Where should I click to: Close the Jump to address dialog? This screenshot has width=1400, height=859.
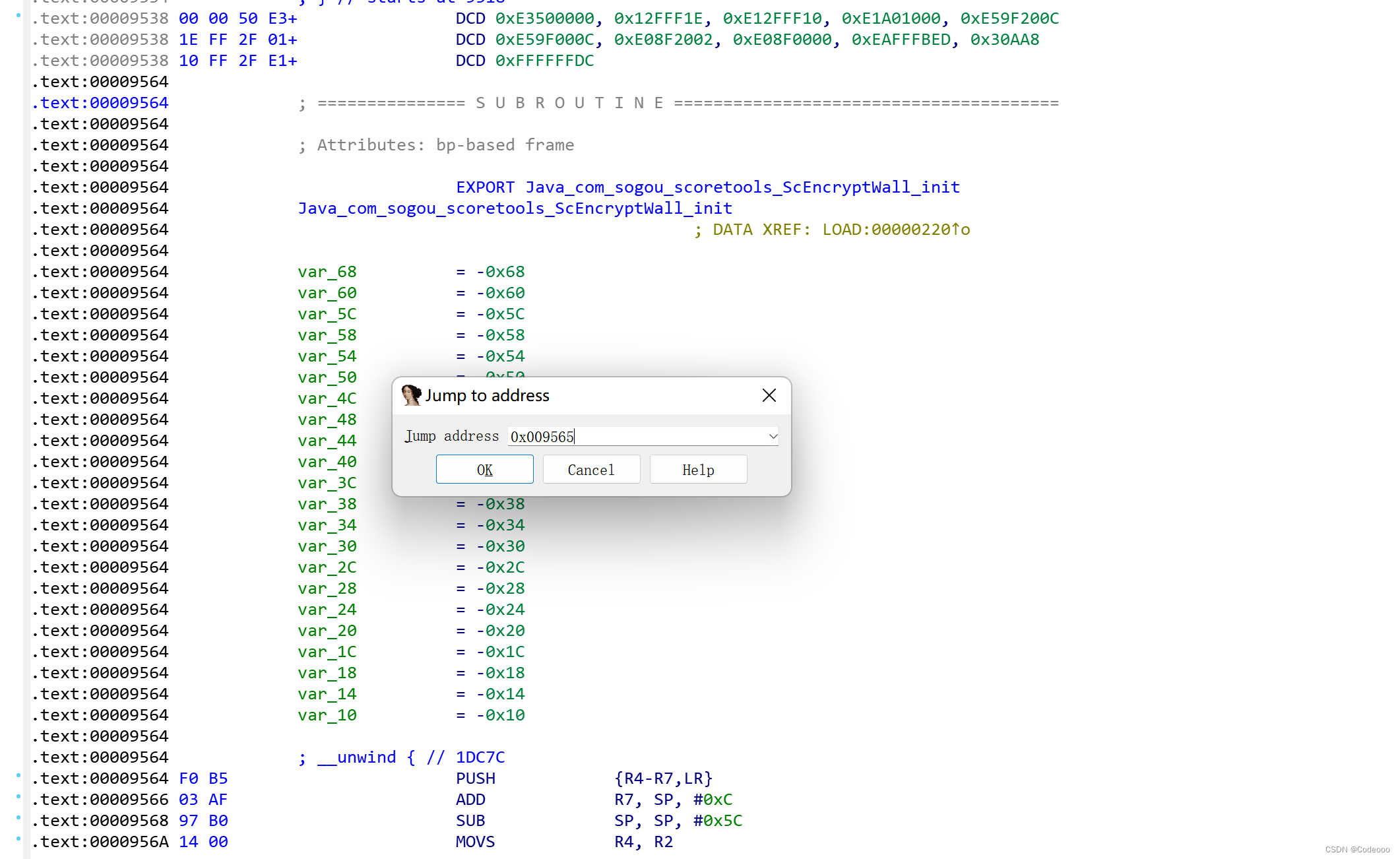point(769,395)
